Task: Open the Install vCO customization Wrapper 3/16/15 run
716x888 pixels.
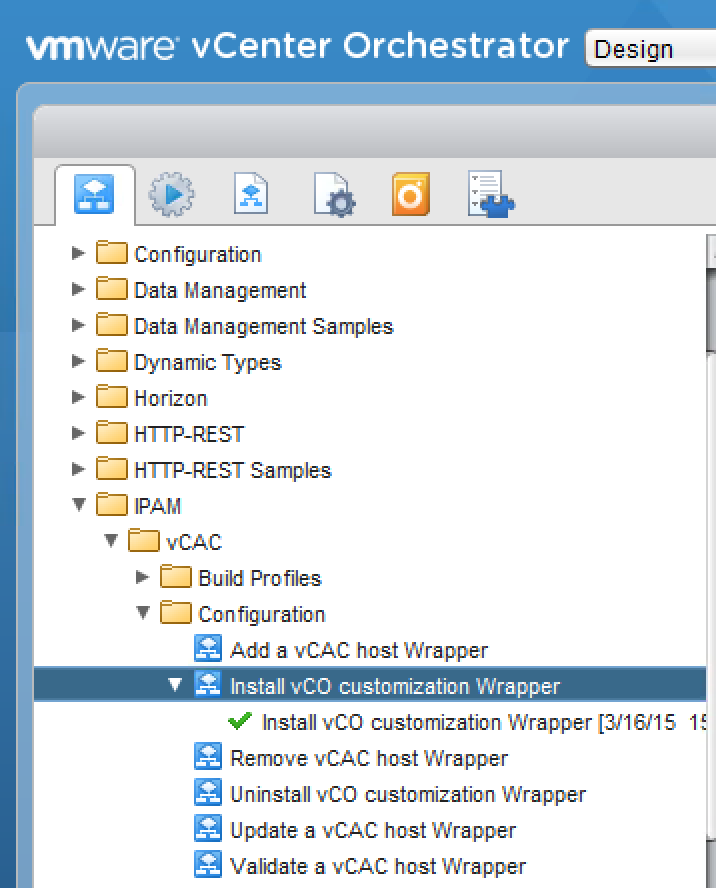Action: click(484, 723)
